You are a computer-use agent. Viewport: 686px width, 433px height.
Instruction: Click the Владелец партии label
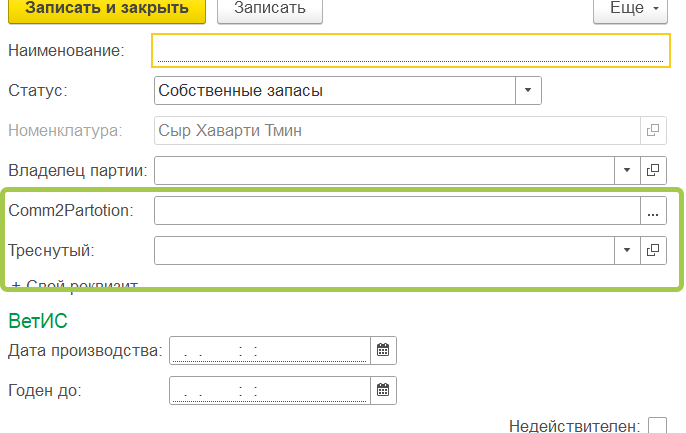click(x=78, y=171)
